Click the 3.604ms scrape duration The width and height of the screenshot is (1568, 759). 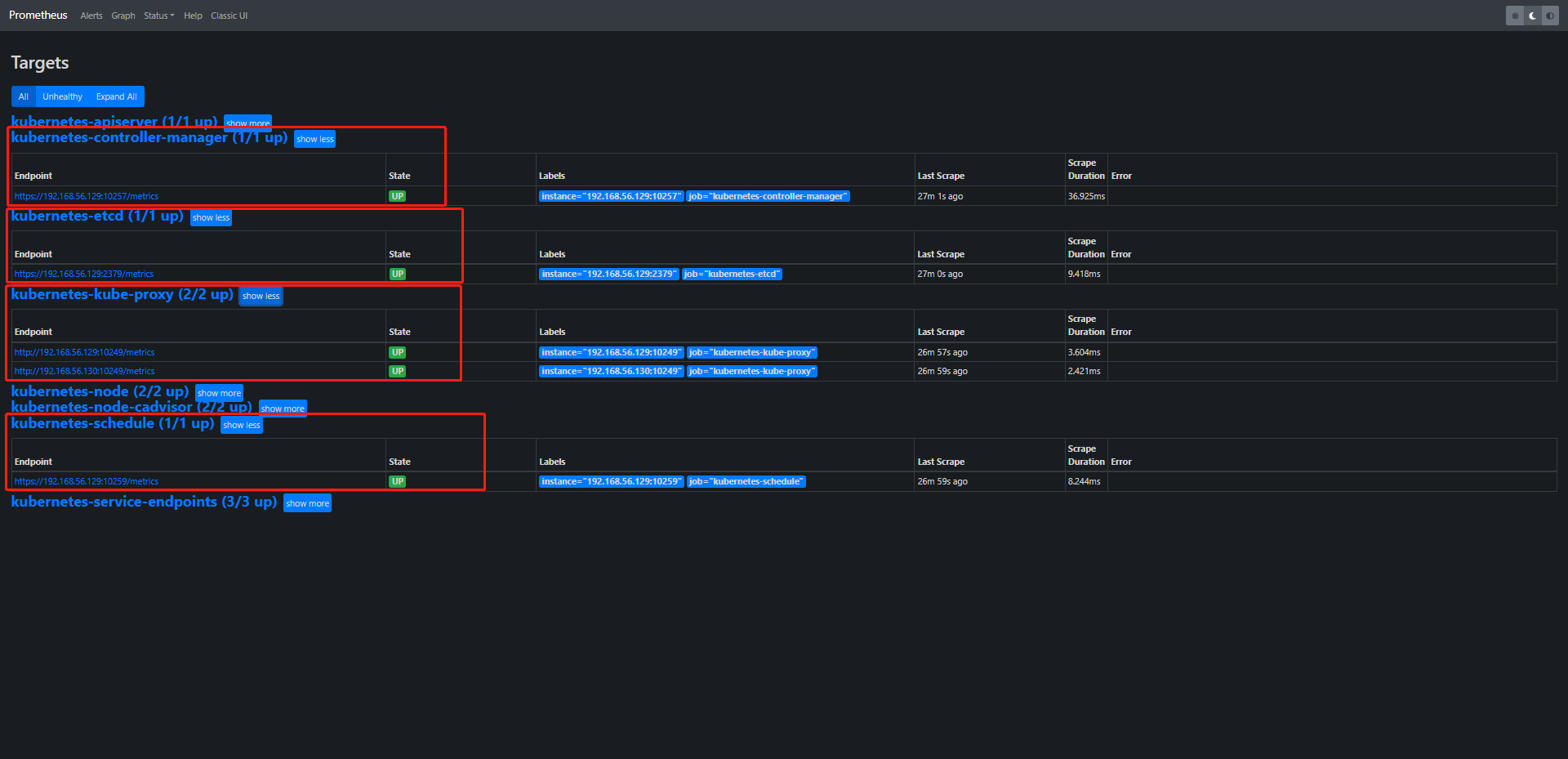click(1084, 352)
